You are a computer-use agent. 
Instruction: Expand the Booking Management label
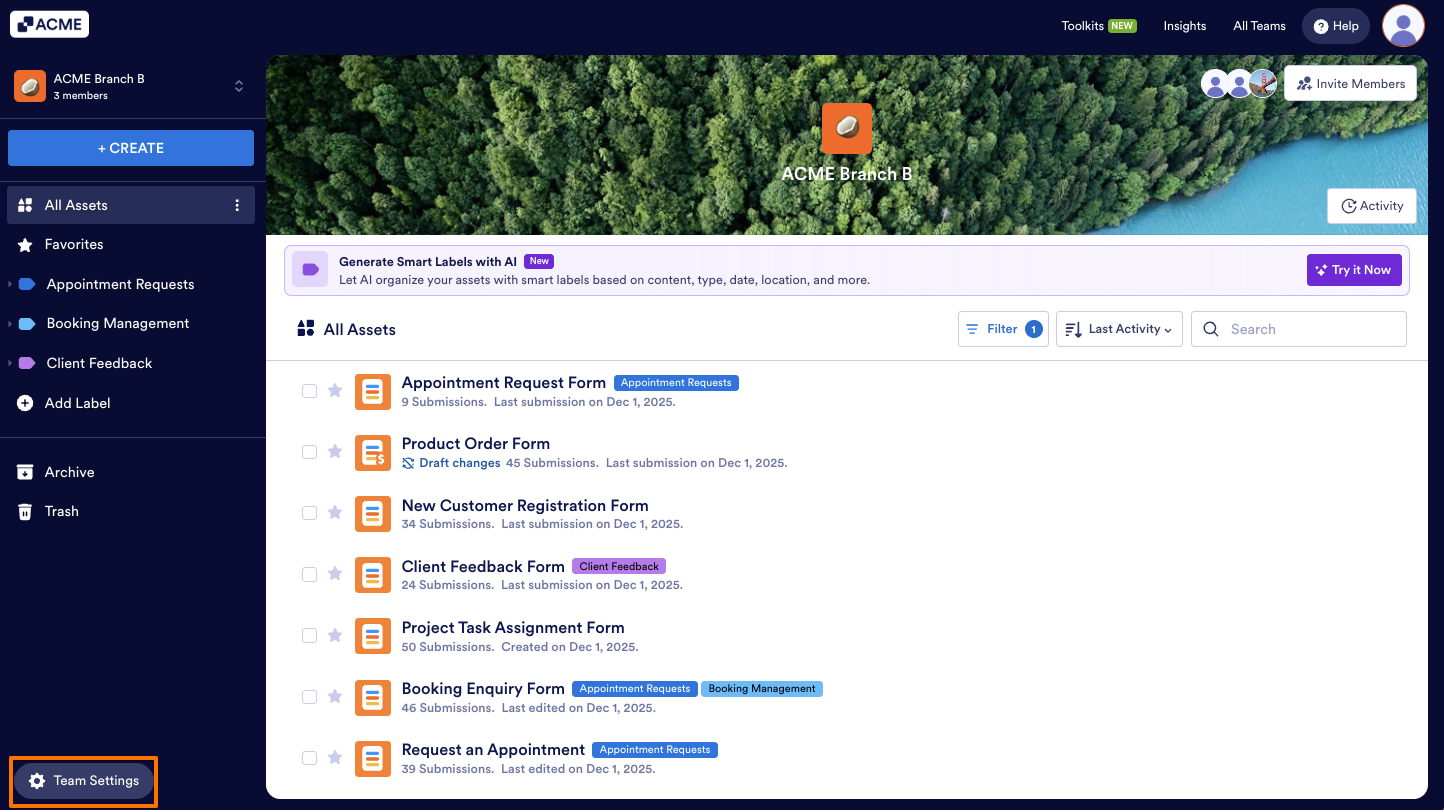click(x=10, y=324)
